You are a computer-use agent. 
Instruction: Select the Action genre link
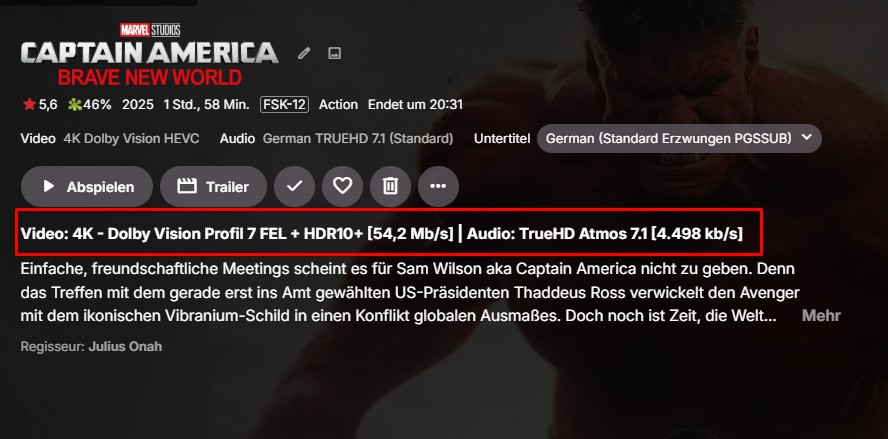tap(338, 105)
